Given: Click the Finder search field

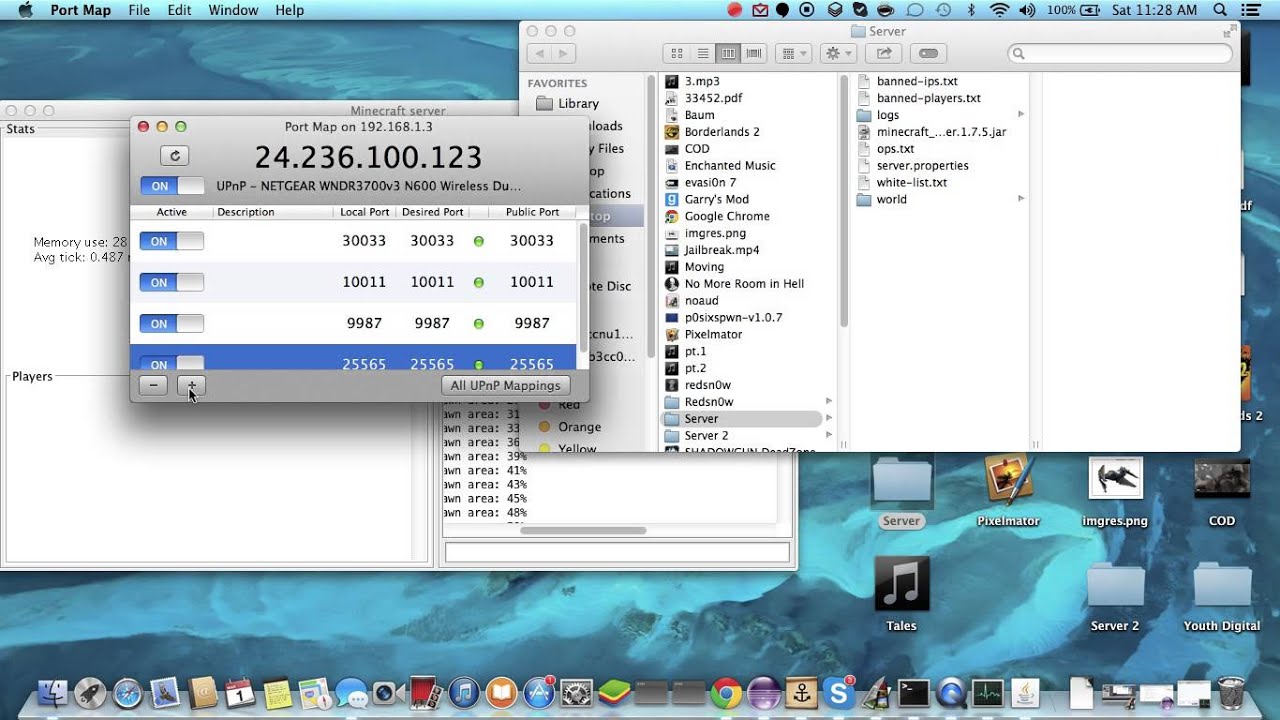Looking at the screenshot, I should 1120,53.
